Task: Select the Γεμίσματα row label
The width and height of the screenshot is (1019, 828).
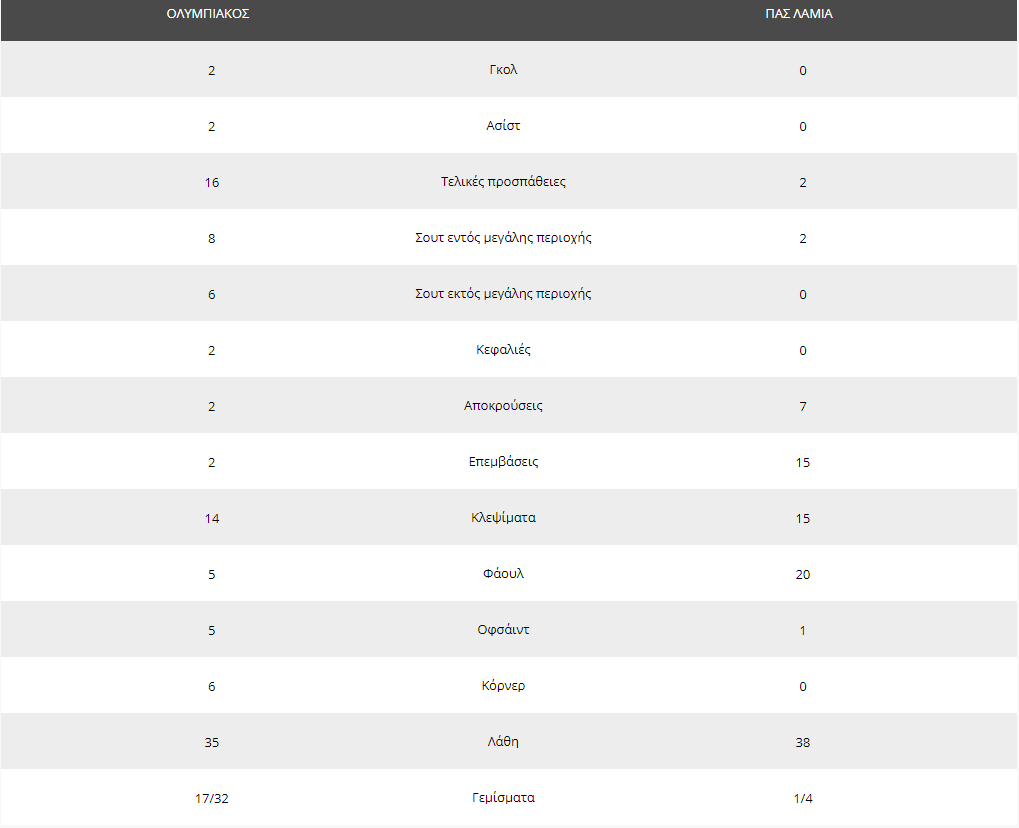Action: (x=503, y=797)
